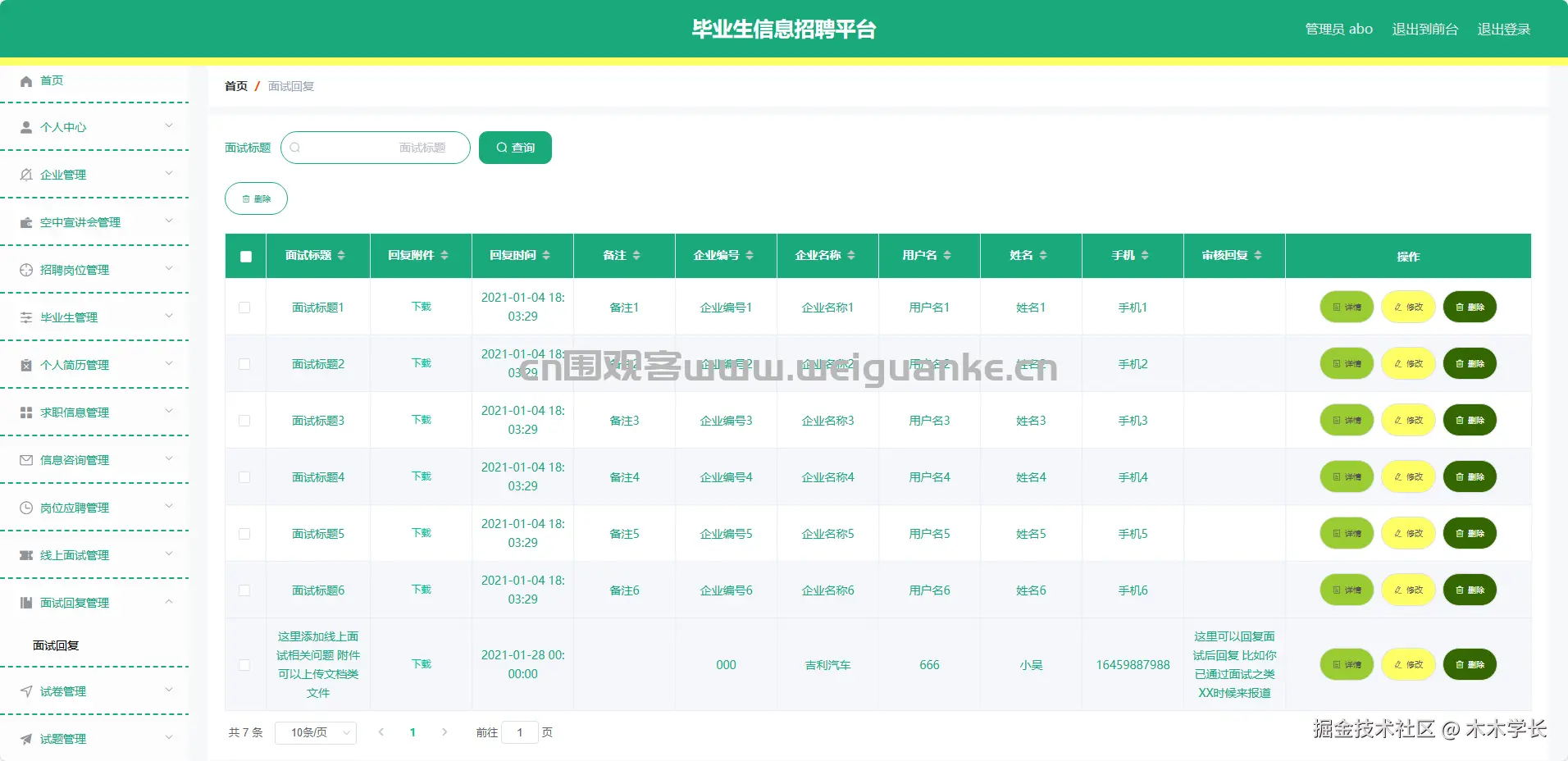Click the 信息咨询管理 envelope icon

click(x=26, y=460)
